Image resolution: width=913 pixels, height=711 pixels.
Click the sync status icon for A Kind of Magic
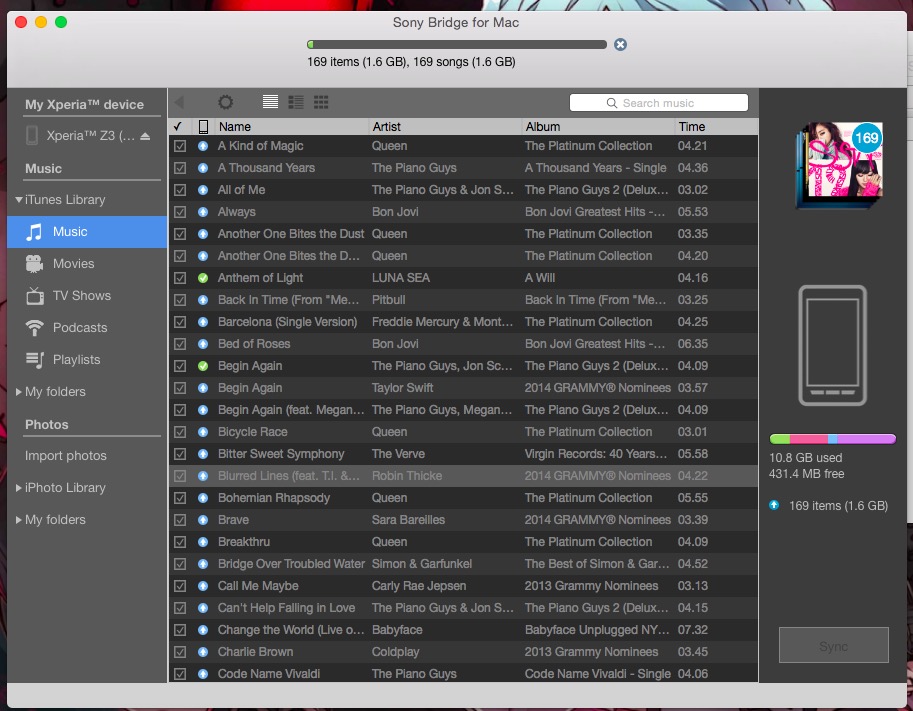[x=203, y=146]
